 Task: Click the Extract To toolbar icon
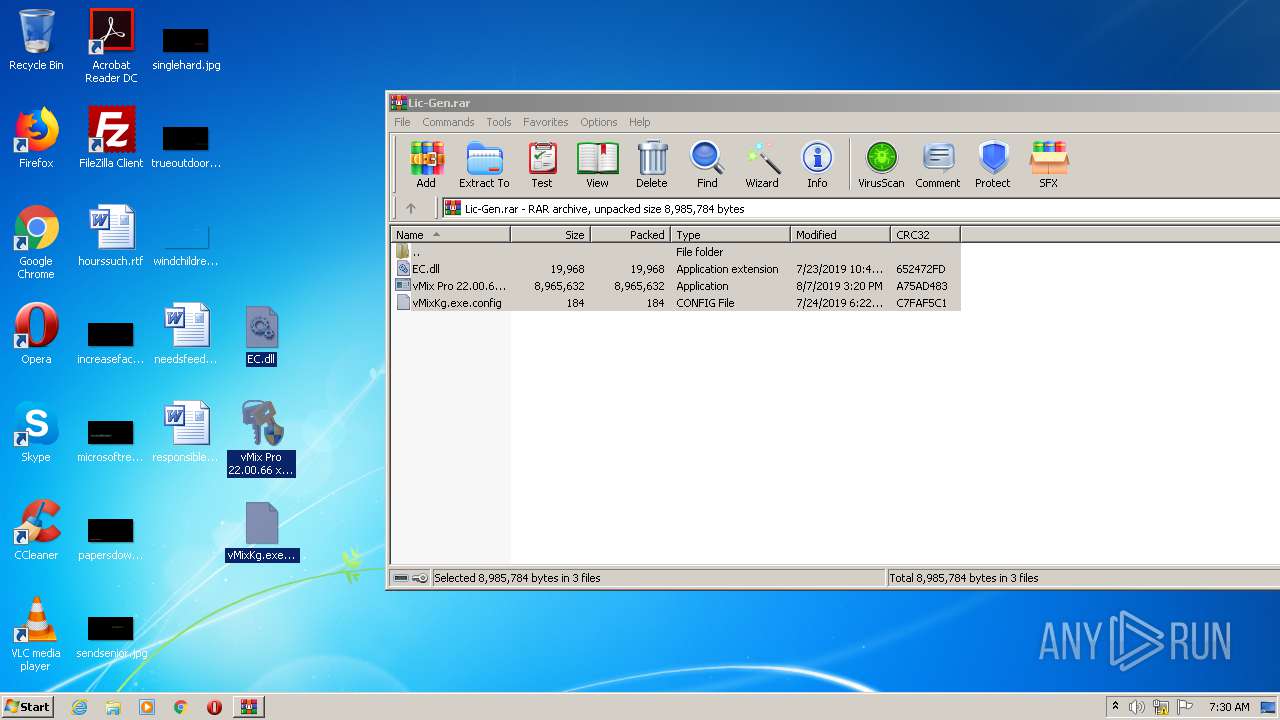(484, 165)
